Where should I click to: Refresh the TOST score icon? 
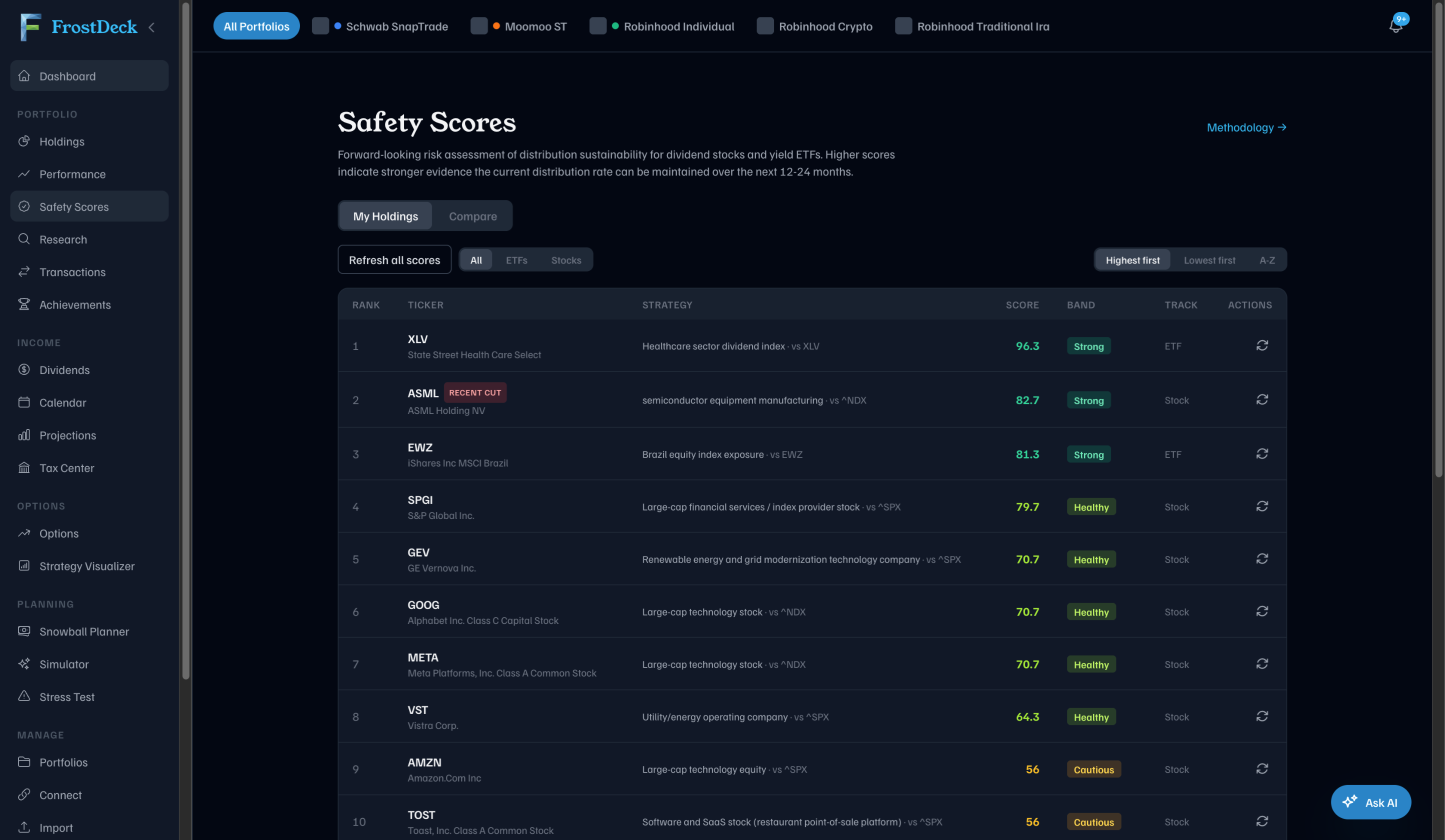pos(1261,821)
